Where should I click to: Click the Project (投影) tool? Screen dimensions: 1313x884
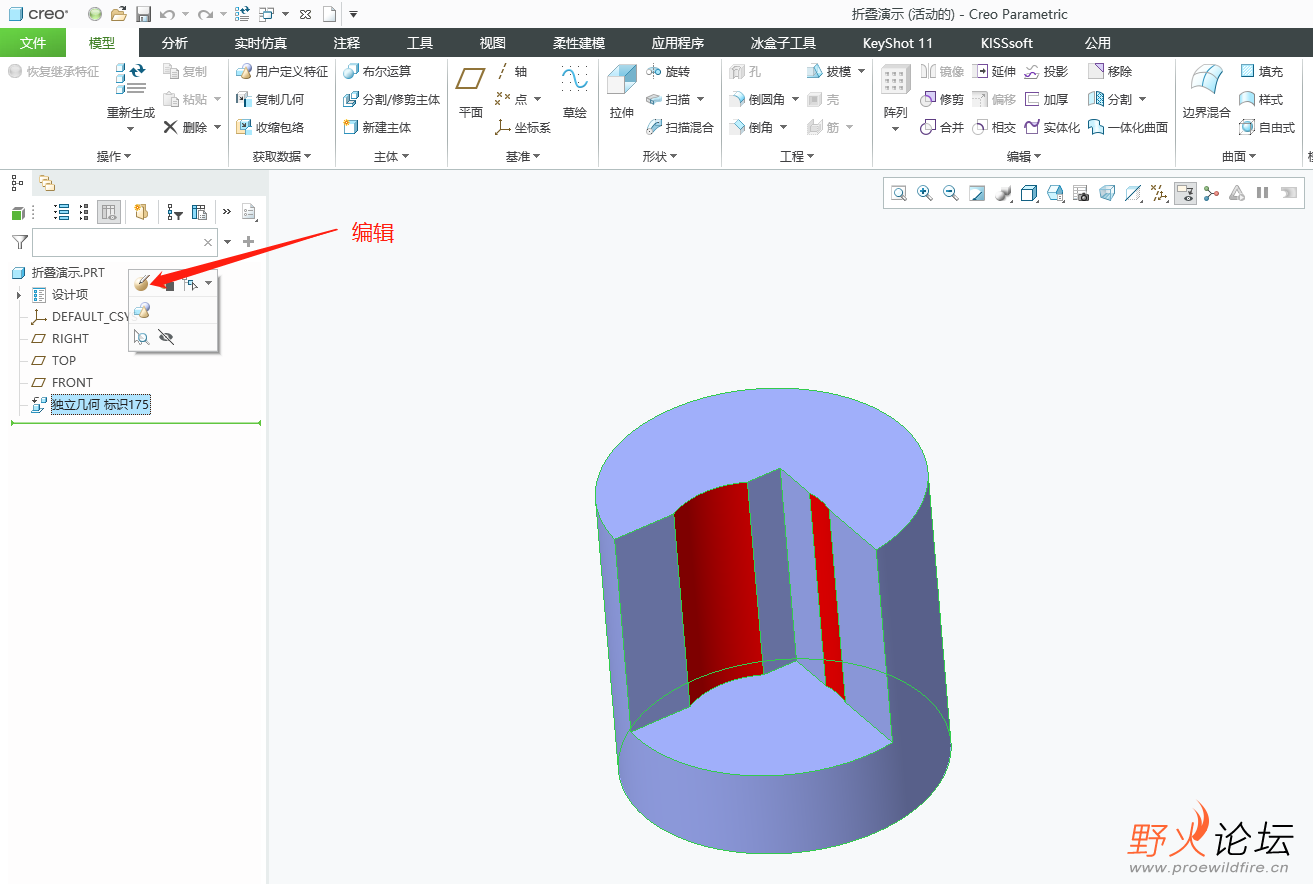click(x=1046, y=72)
